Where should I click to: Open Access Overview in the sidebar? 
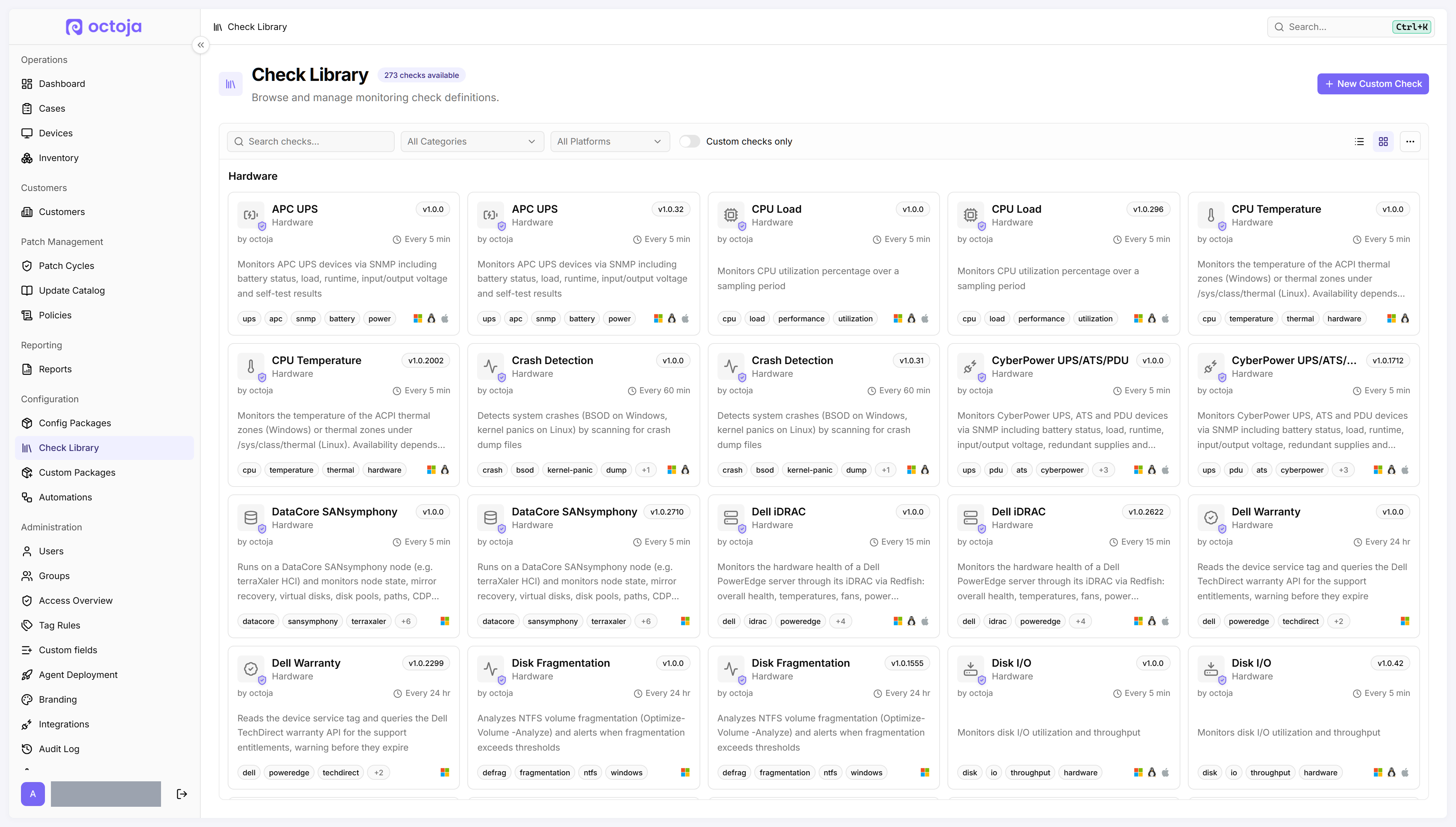pyautogui.click(x=104, y=600)
